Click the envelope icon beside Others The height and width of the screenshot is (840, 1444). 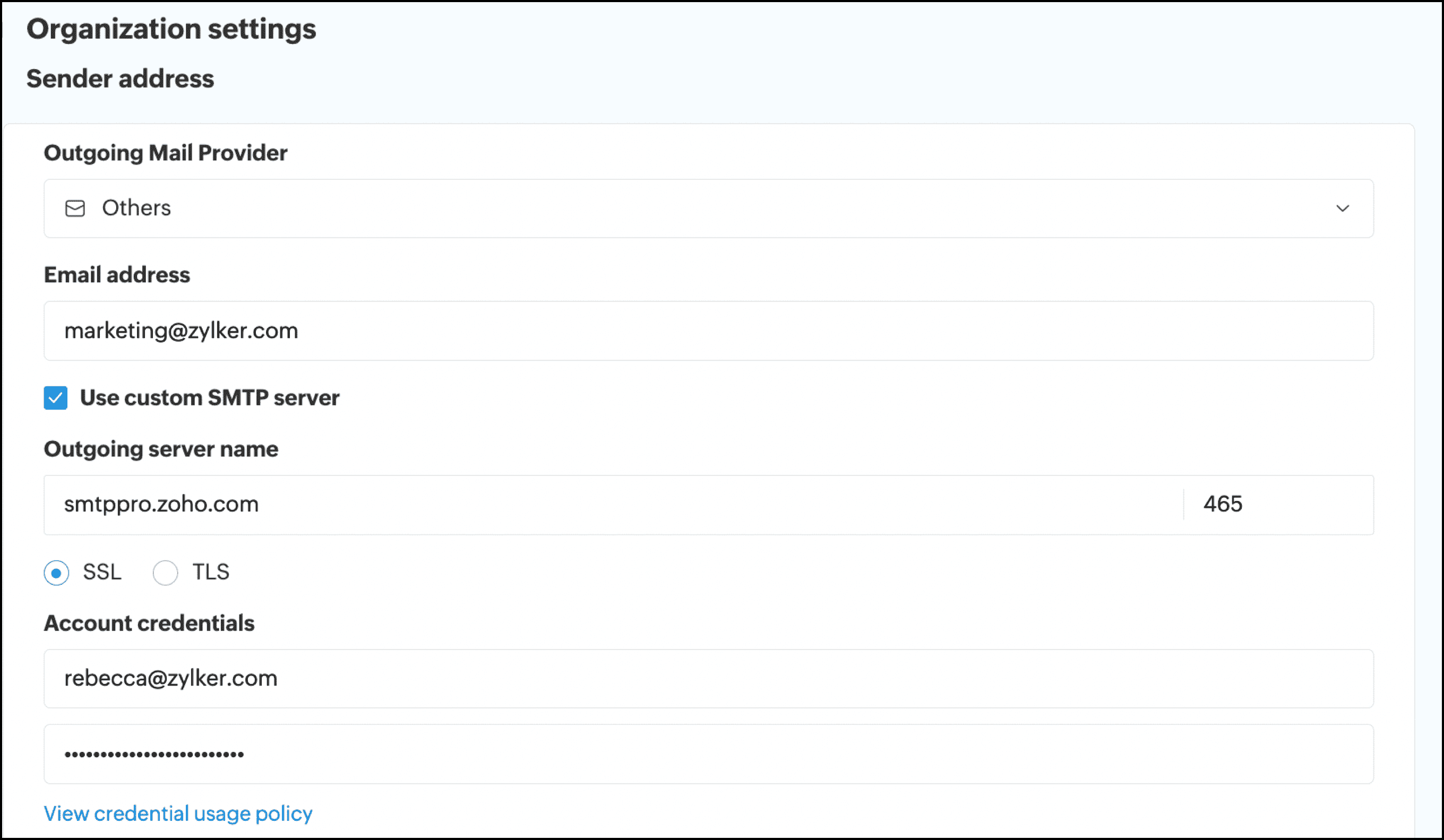pyautogui.click(x=74, y=209)
